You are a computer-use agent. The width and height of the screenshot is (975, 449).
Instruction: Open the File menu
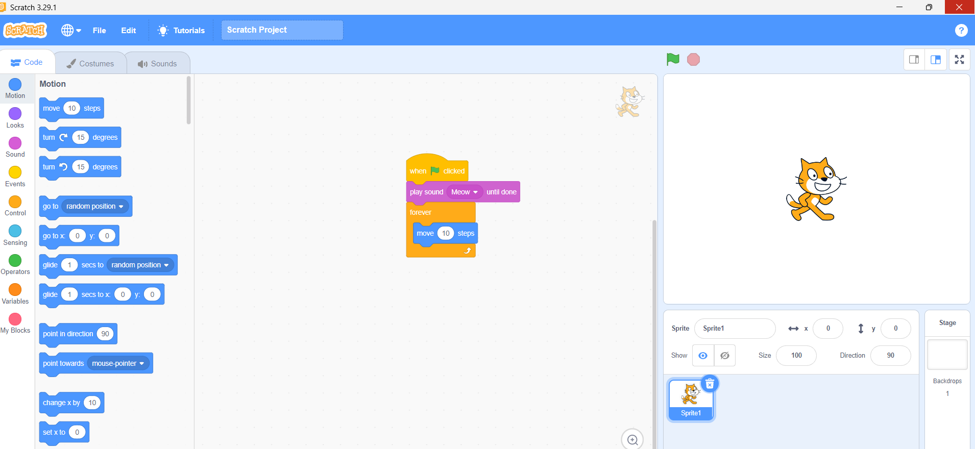click(x=99, y=30)
